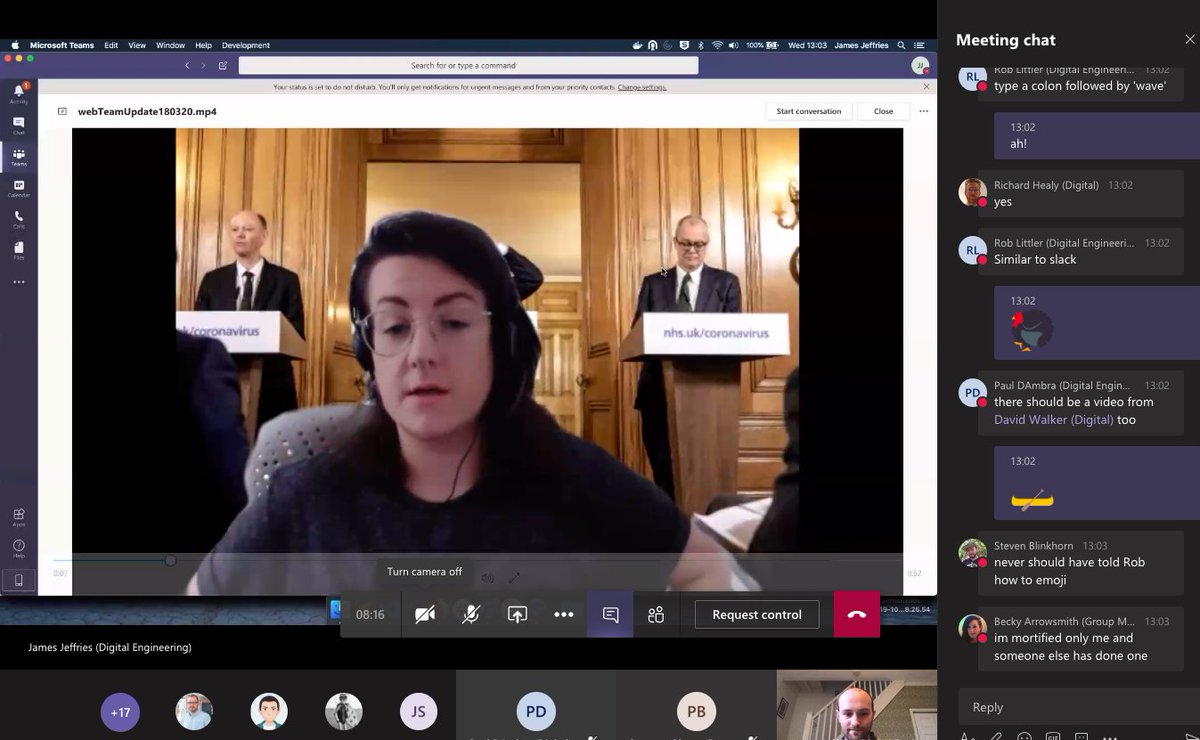Show participants panel
This screenshot has width=1200, height=740.
656,614
